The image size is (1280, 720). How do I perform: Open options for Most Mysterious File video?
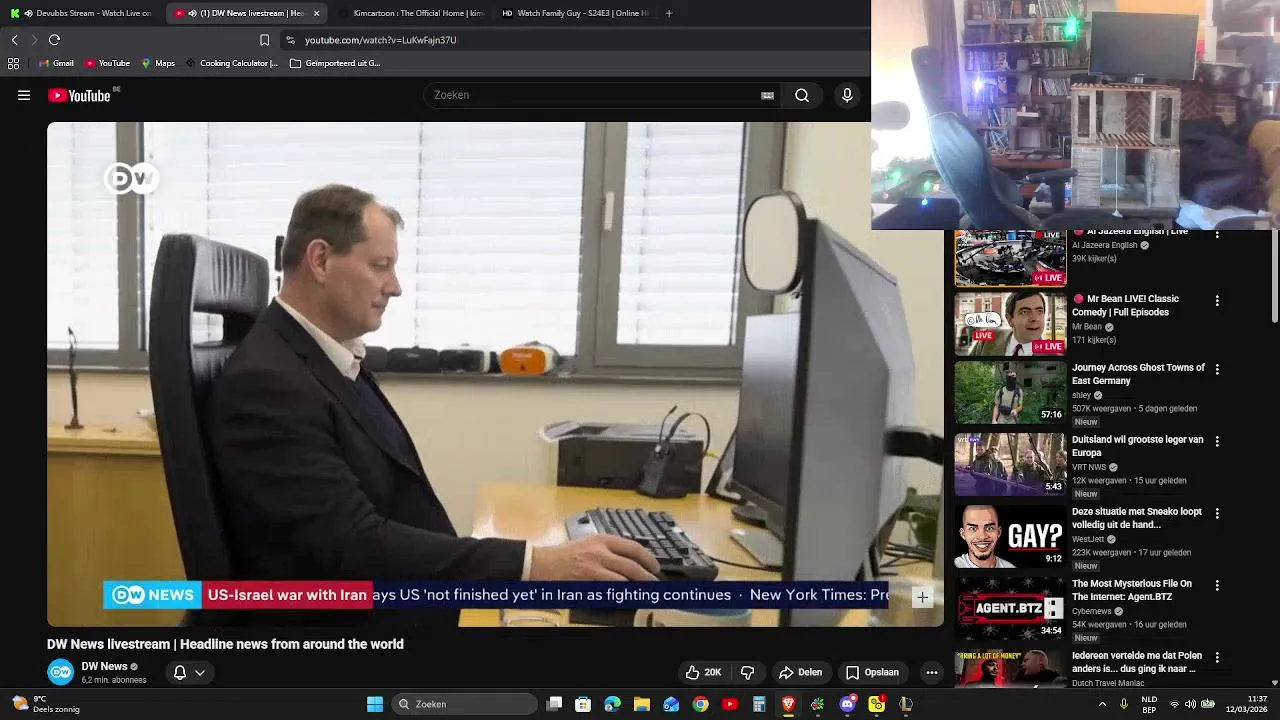(x=1217, y=585)
